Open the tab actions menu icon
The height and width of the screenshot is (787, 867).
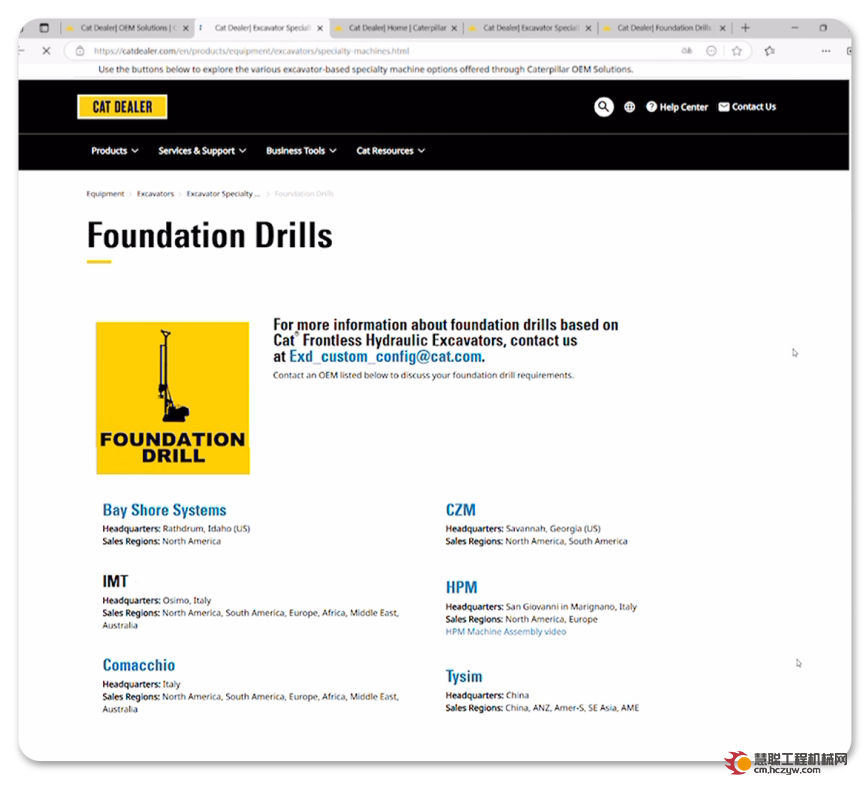(x=44, y=28)
